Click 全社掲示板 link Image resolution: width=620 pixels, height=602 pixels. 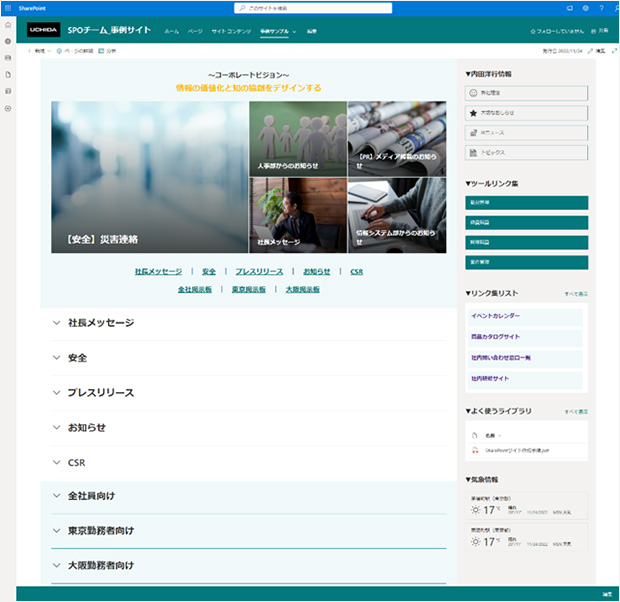195,290
